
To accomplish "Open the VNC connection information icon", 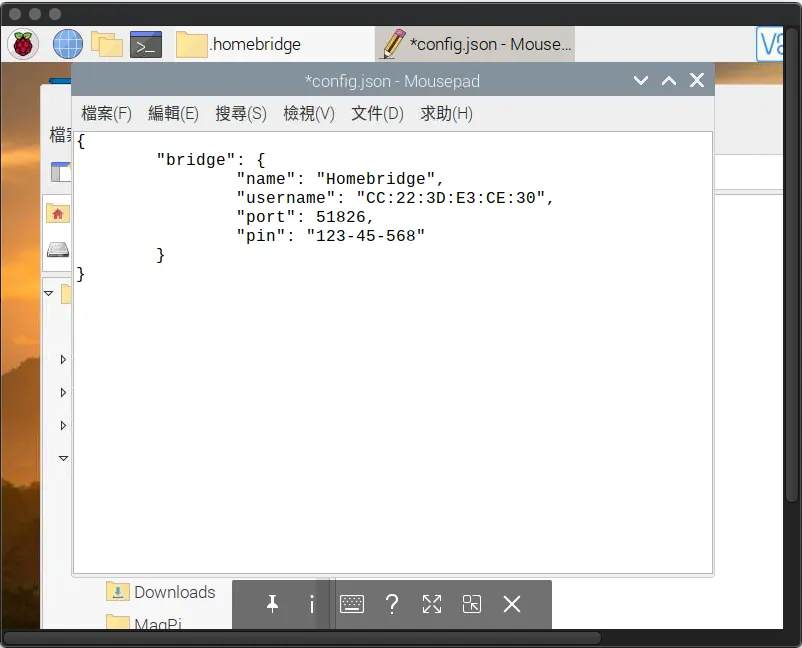I will (x=312, y=604).
